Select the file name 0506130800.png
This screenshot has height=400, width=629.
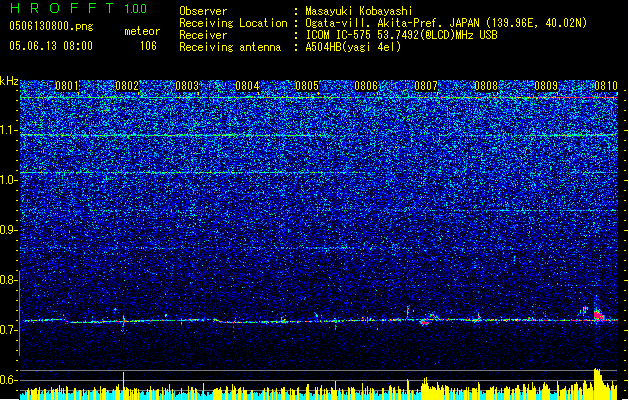[x=51, y=26]
